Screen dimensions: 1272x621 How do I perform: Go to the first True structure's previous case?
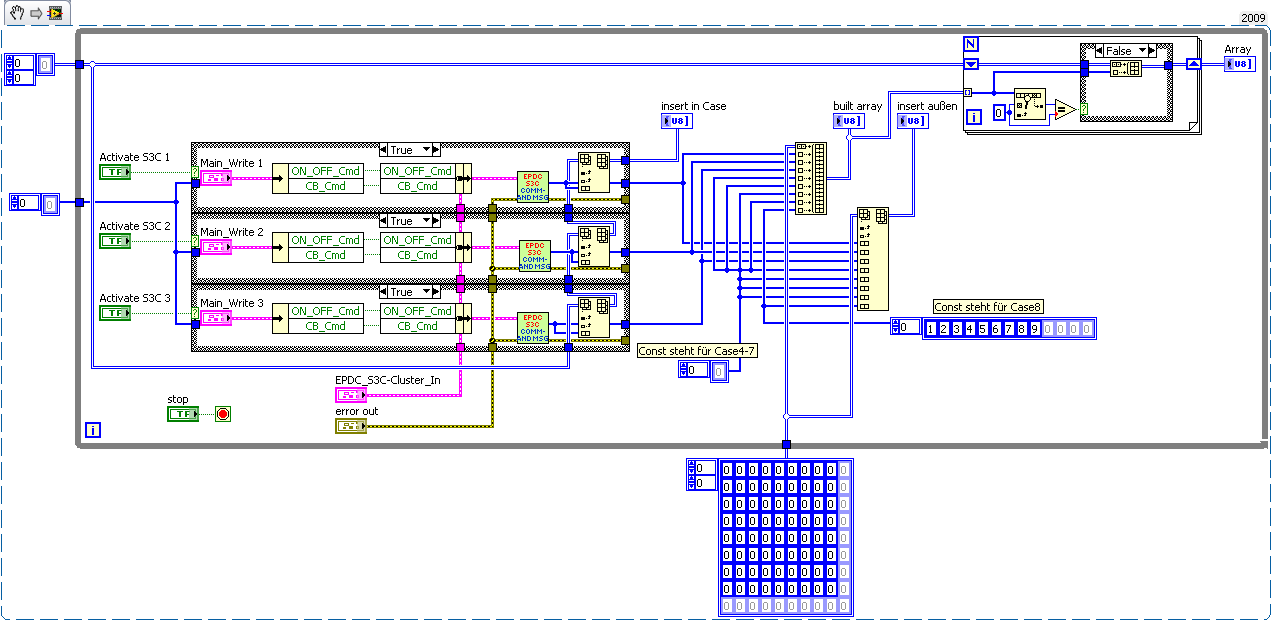coord(385,149)
